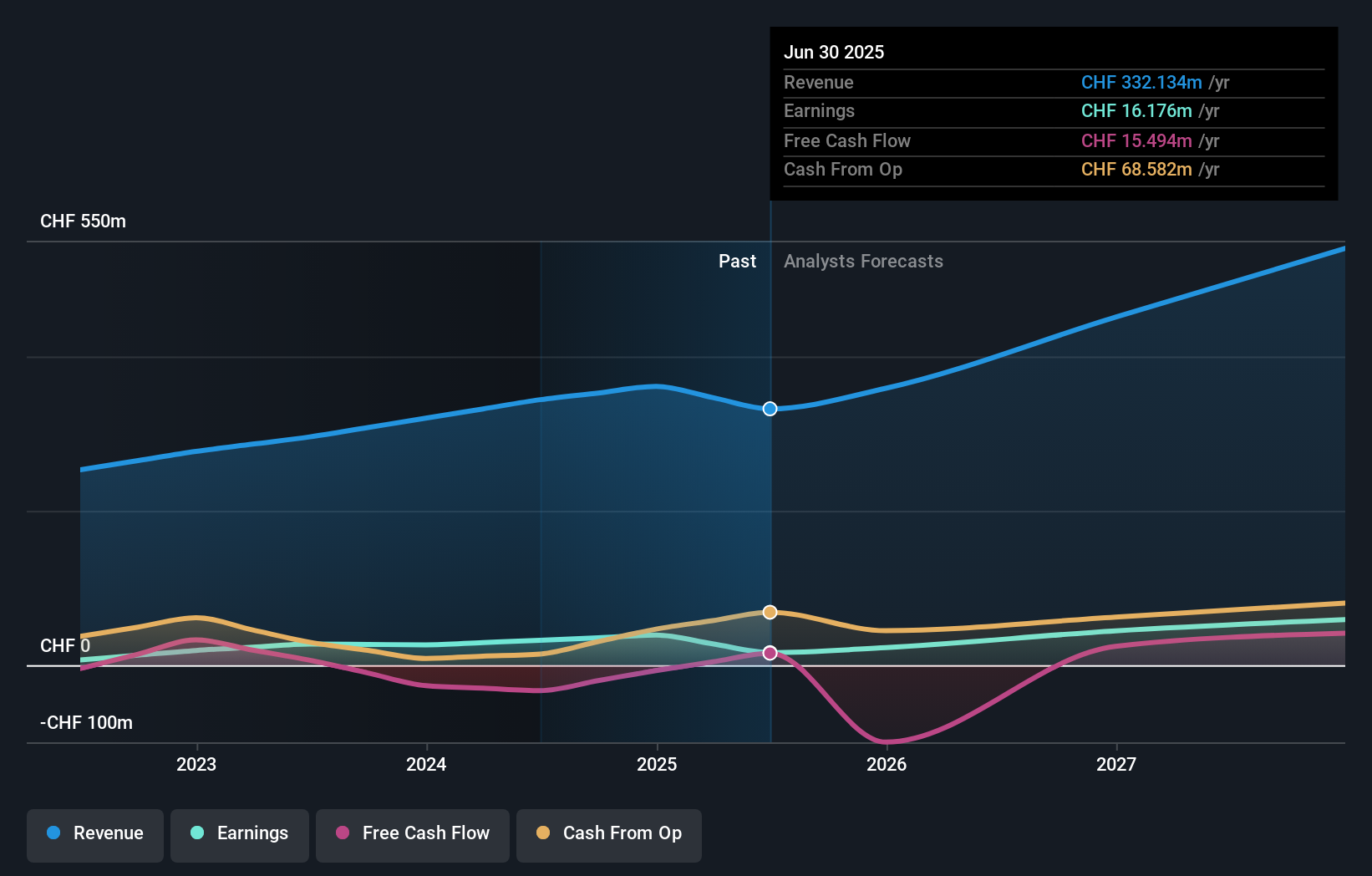This screenshot has width=1372, height=876.
Task: Select the Analysts Forecasts label
Action: point(863,261)
